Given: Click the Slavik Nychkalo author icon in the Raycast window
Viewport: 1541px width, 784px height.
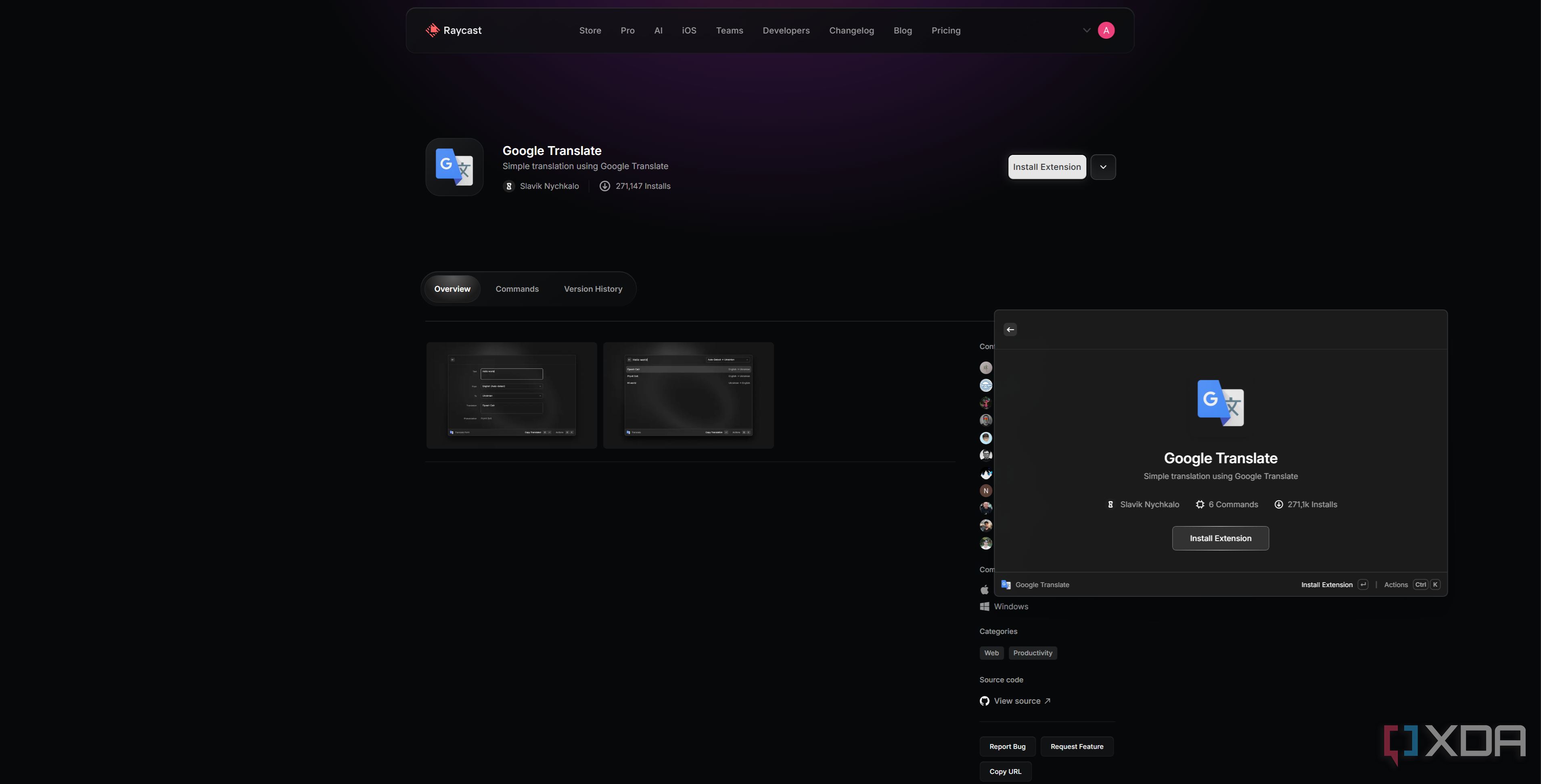Looking at the screenshot, I should [x=1110, y=505].
